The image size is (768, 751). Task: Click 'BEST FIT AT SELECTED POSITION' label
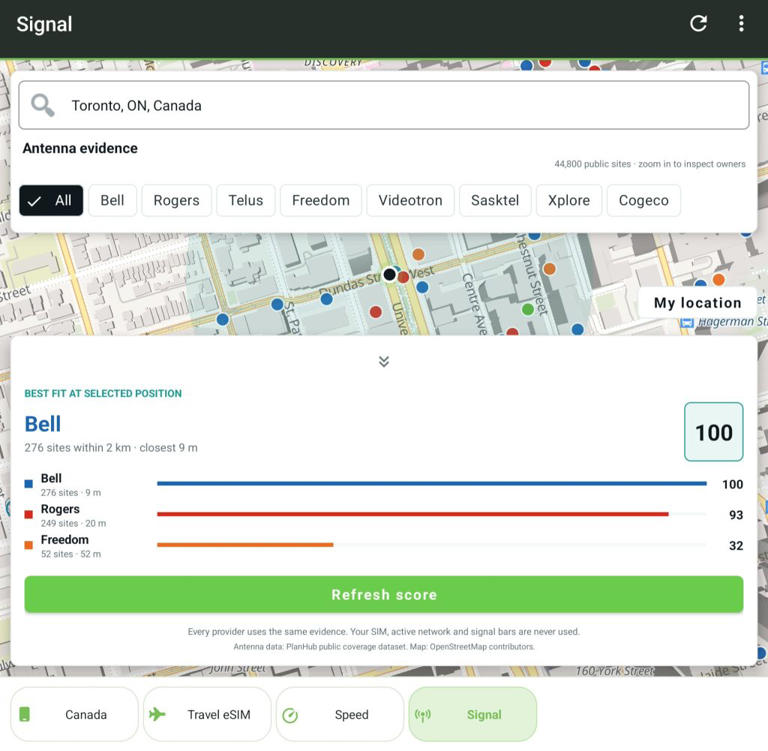(x=103, y=393)
